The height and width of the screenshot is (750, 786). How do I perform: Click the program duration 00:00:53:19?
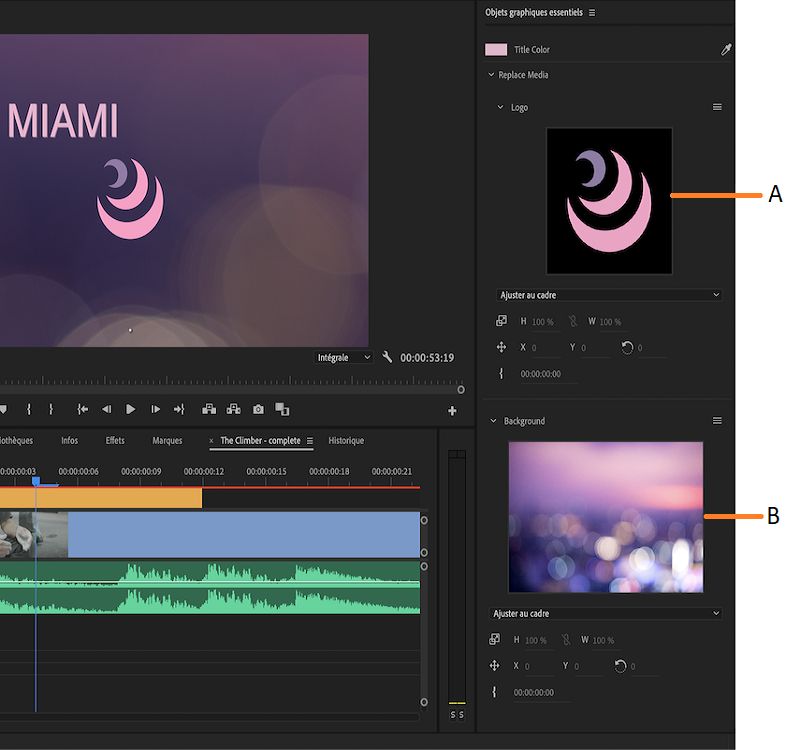pos(427,357)
